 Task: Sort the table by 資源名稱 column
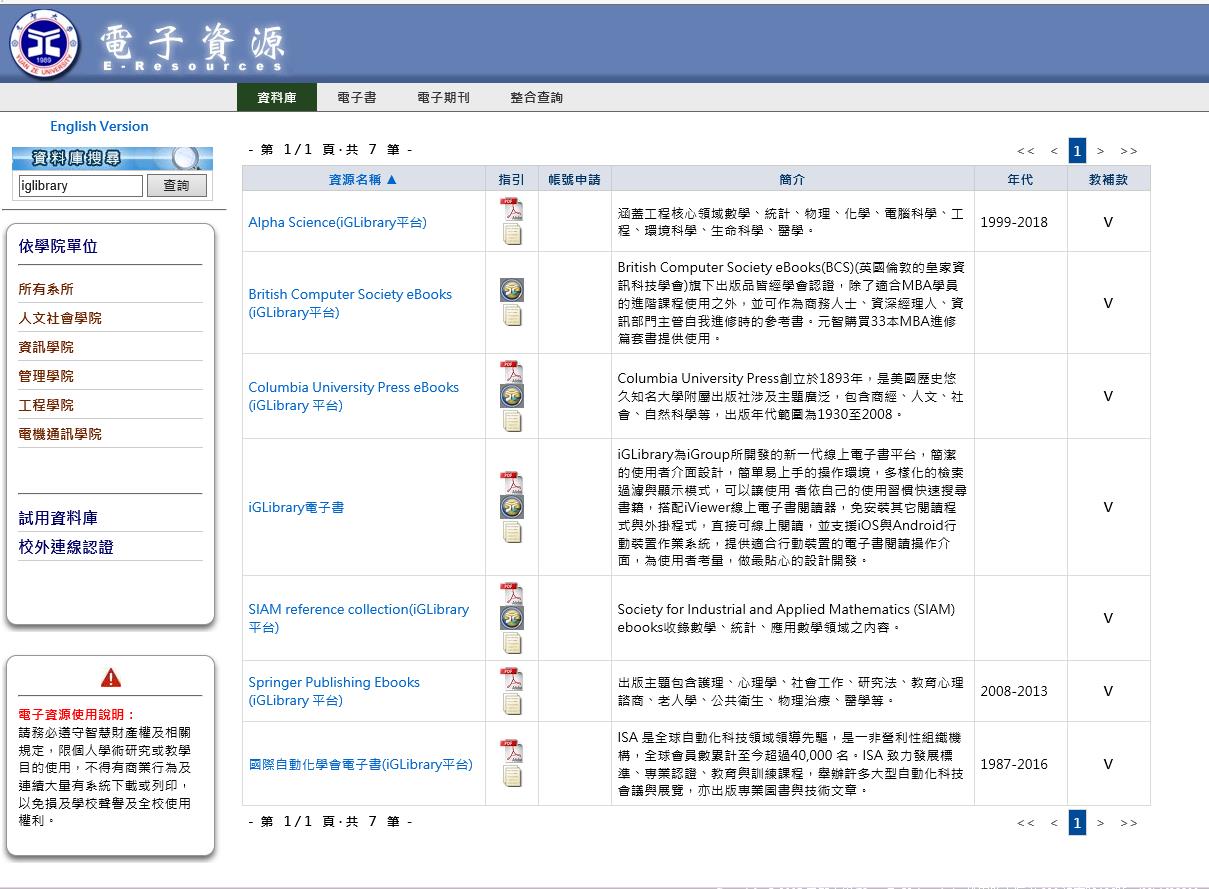click(363, 180)
